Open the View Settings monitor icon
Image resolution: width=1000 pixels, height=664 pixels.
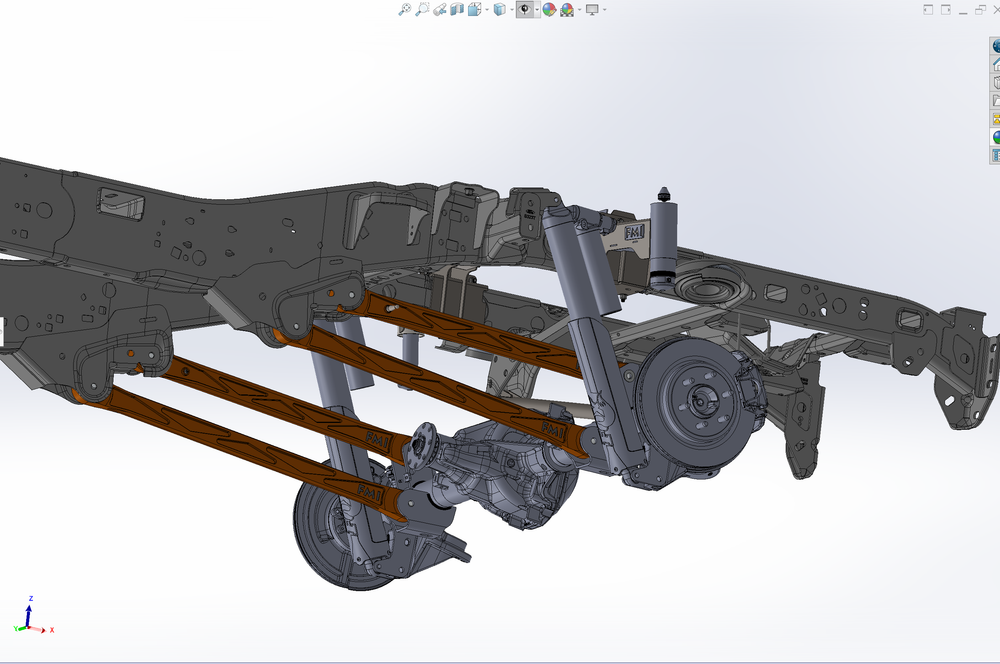click(x=591, y=10)
